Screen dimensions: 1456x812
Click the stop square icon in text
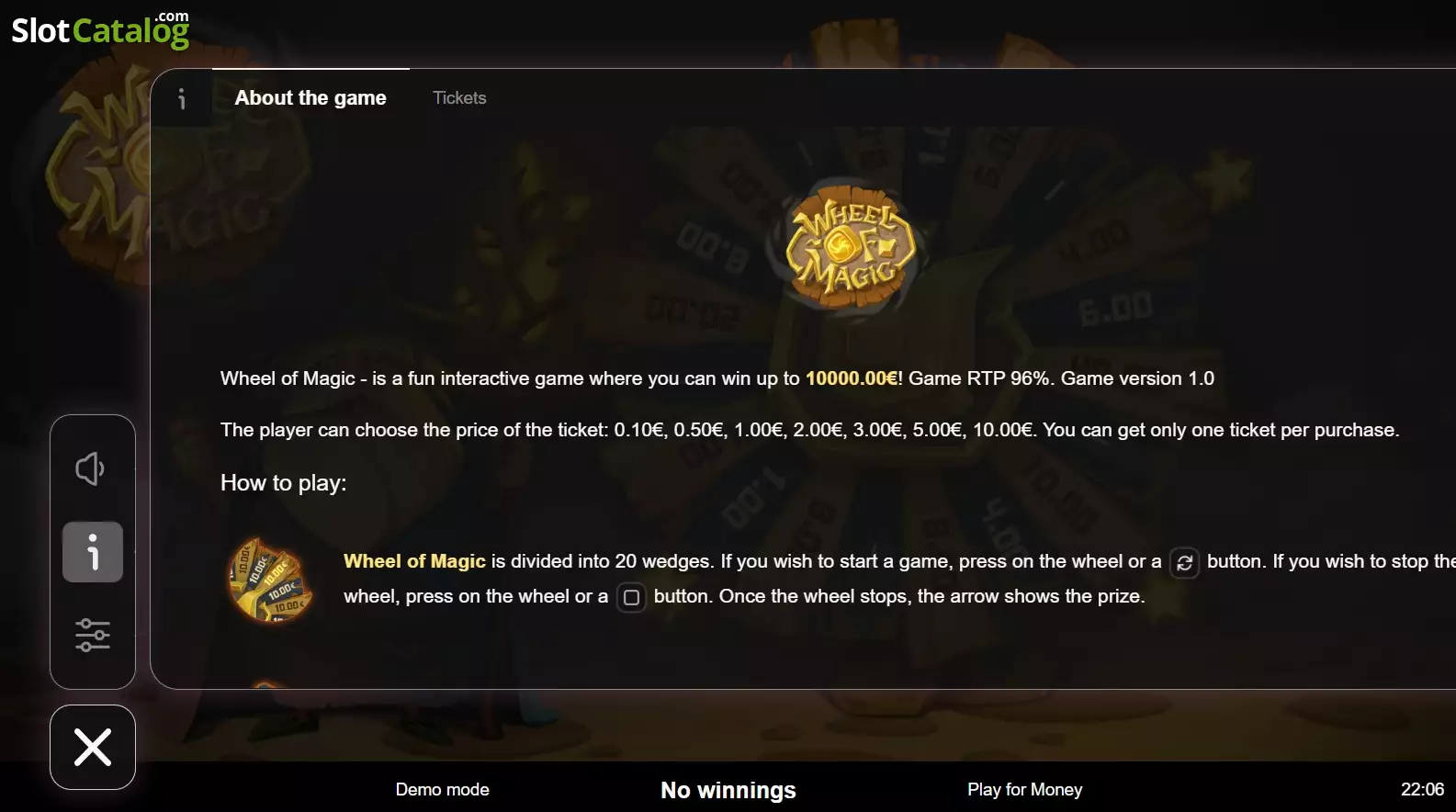(x=631, y=597)
